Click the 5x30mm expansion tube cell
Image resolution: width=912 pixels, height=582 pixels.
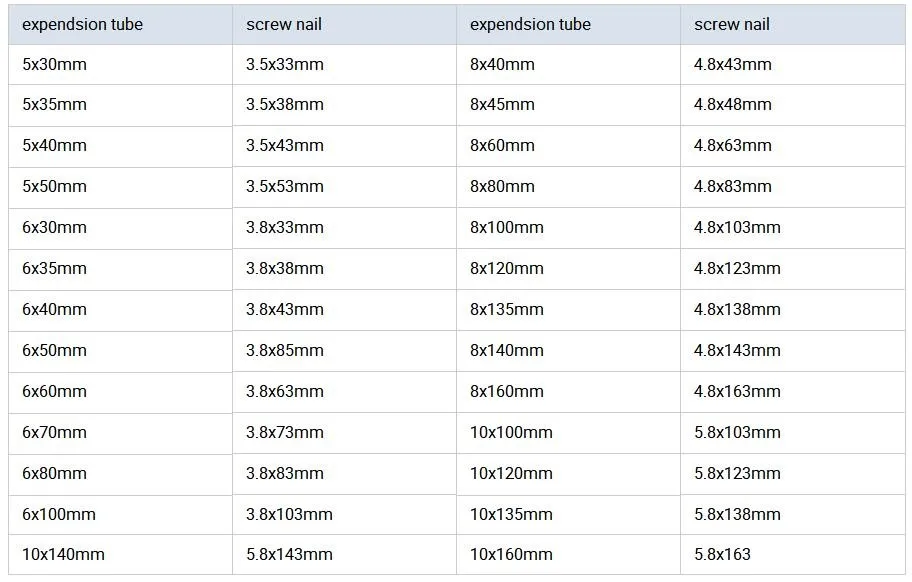[54, 64]
